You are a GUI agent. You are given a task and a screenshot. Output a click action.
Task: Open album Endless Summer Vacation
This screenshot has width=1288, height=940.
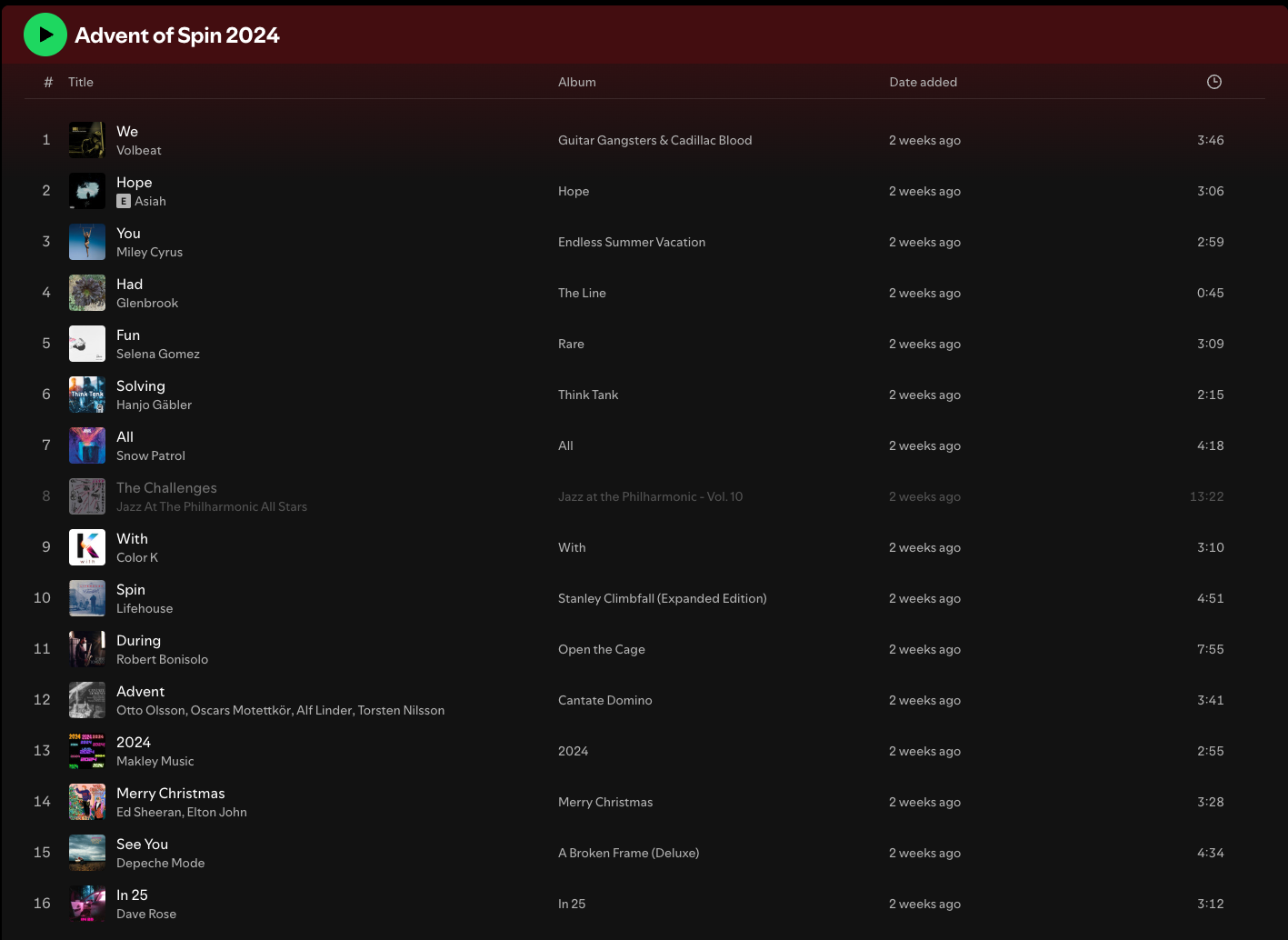point(632,242)
